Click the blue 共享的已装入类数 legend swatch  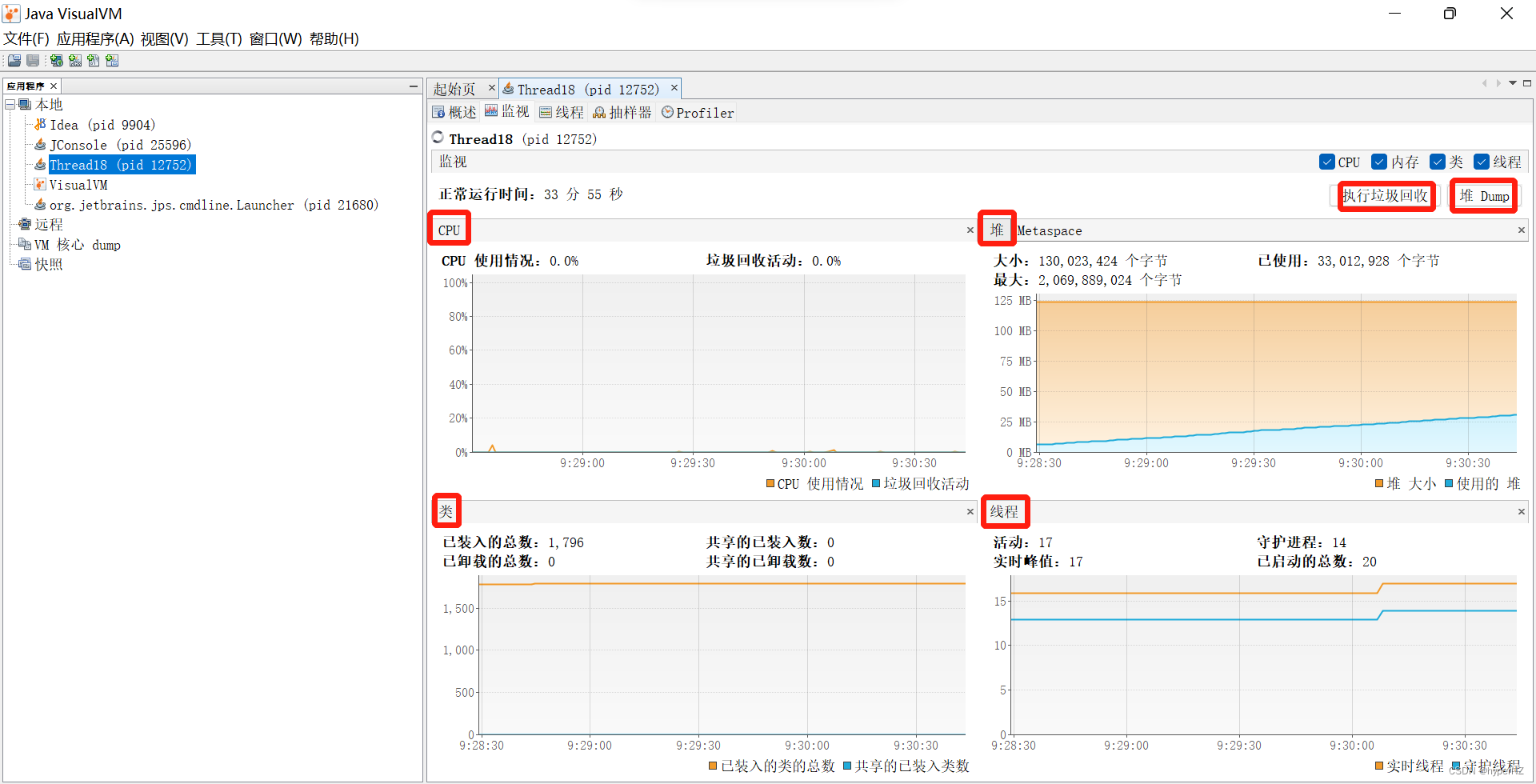[847, 766]
